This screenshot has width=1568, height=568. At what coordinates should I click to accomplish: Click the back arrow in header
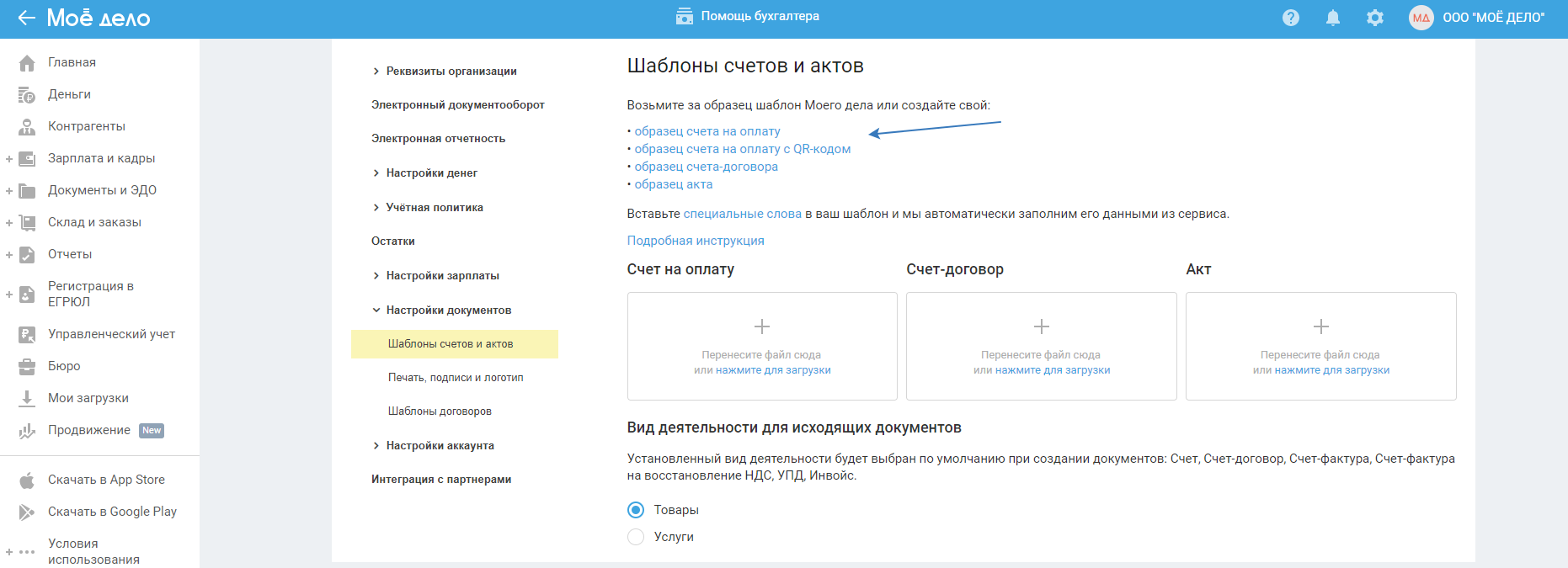point(26,18)
